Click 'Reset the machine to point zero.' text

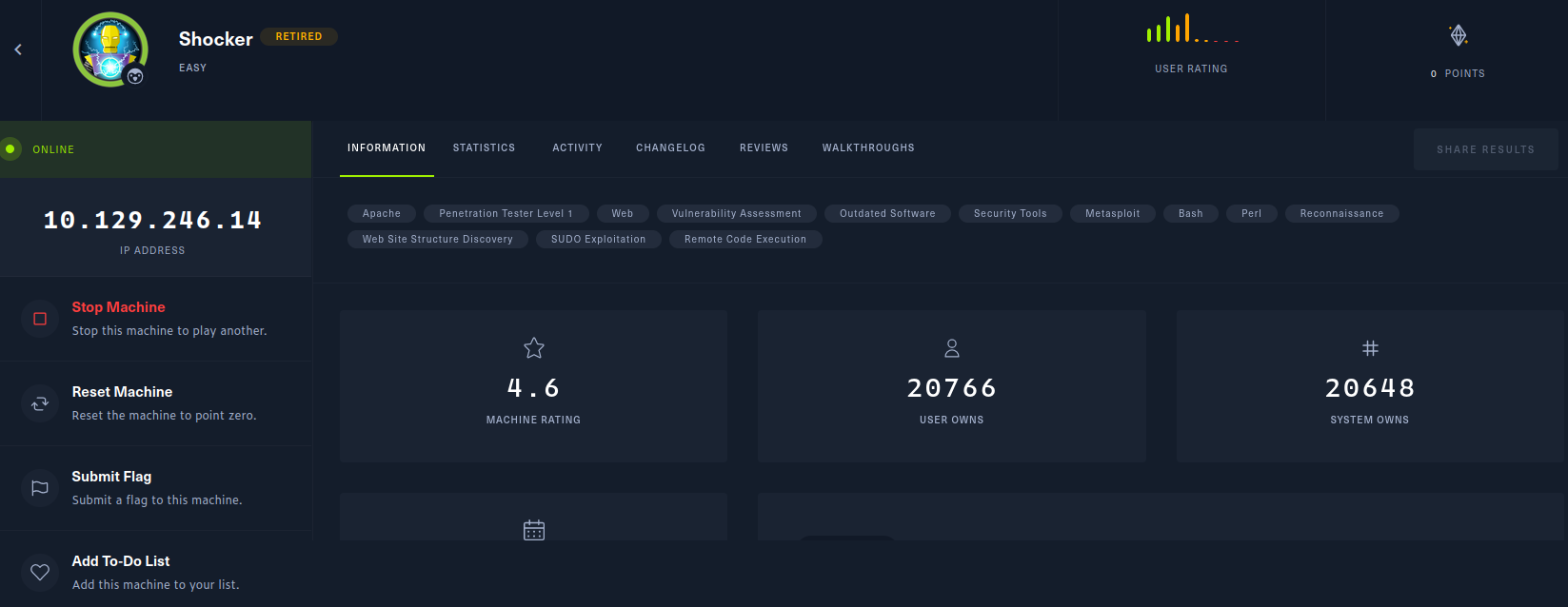pos(165,416)
